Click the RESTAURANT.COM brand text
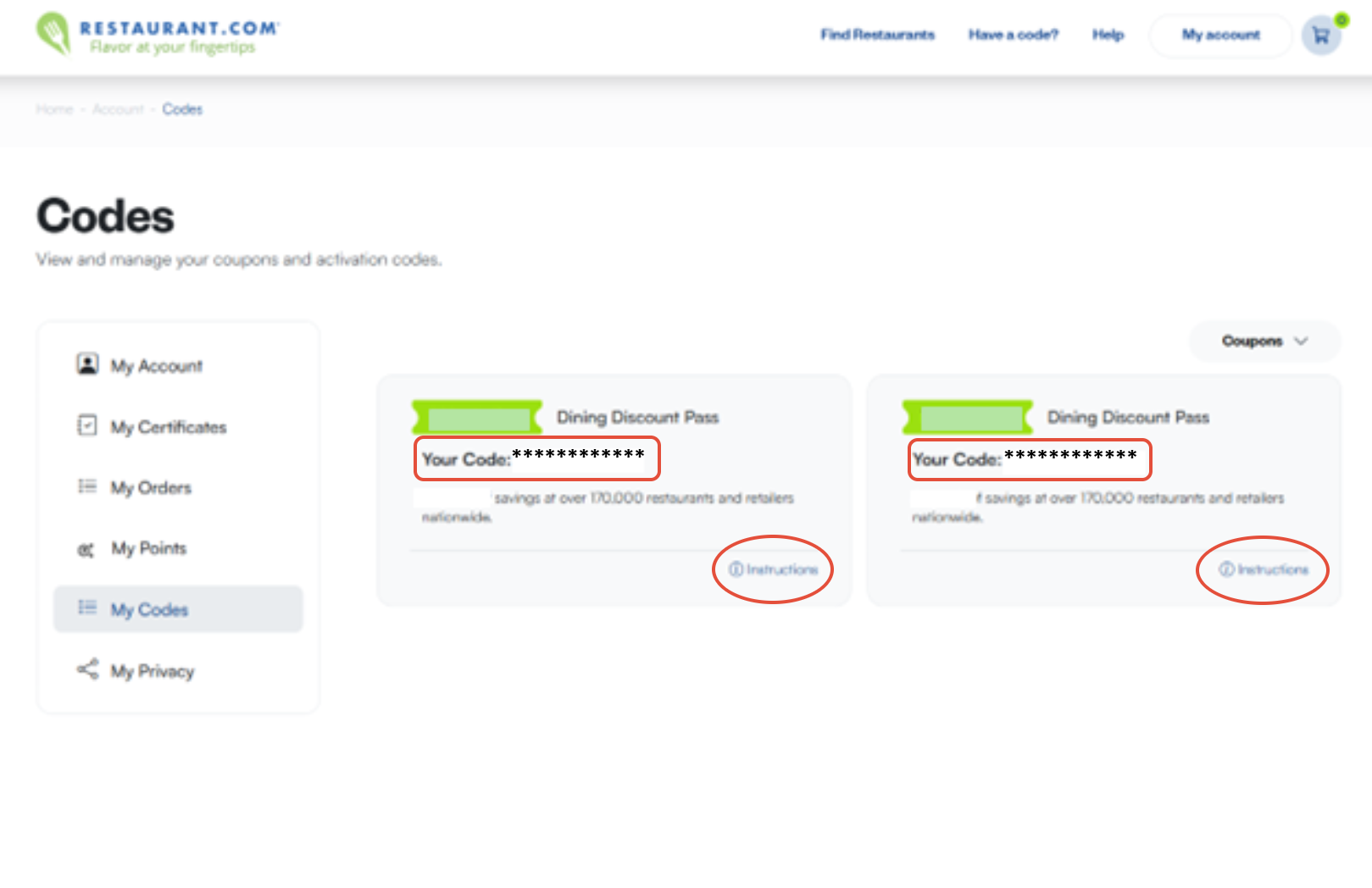This screenshot has width=1372, height=888. (180, 28)
